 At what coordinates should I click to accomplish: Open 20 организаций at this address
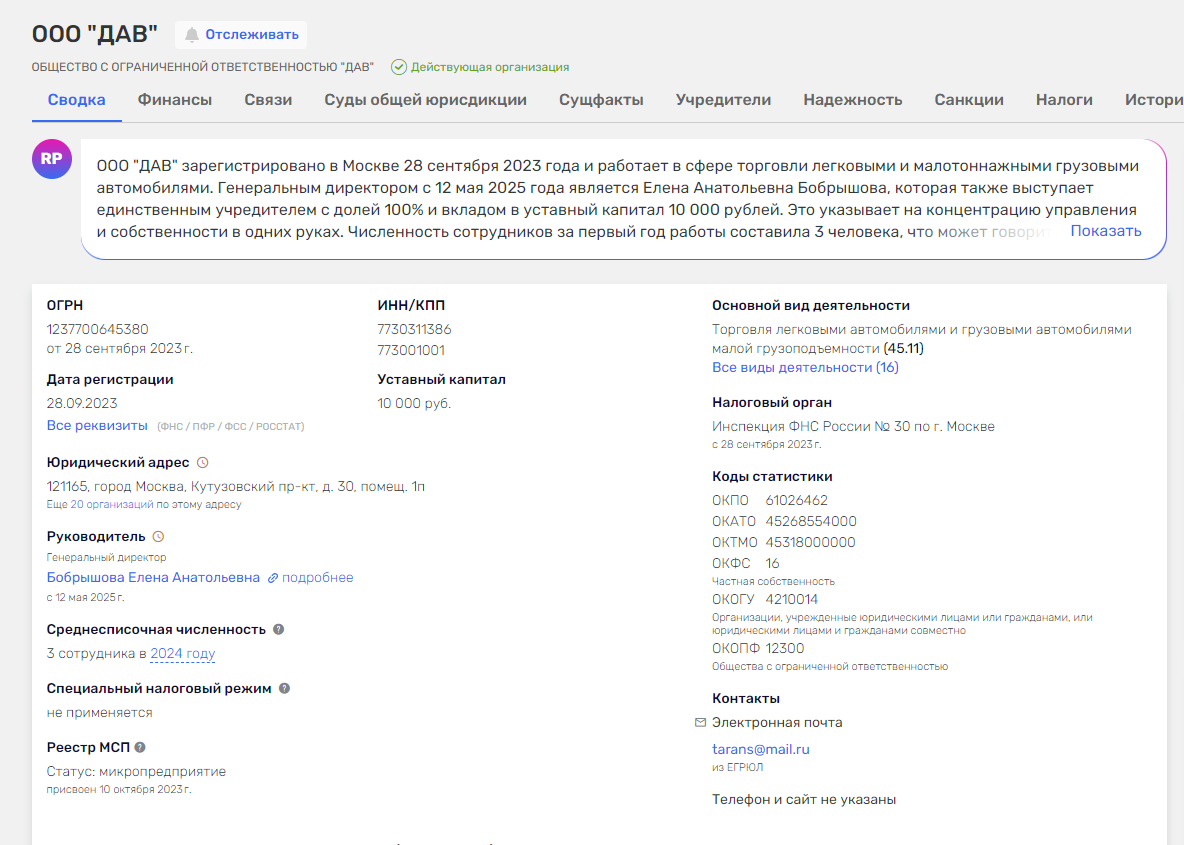click(x=112, y=504)
